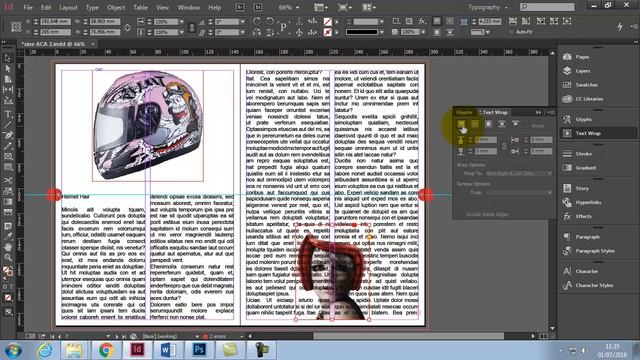The width and height of the screenshot is (640, 360).
Task: Click the reference point locator grid
Action: [x=16, y=27]
